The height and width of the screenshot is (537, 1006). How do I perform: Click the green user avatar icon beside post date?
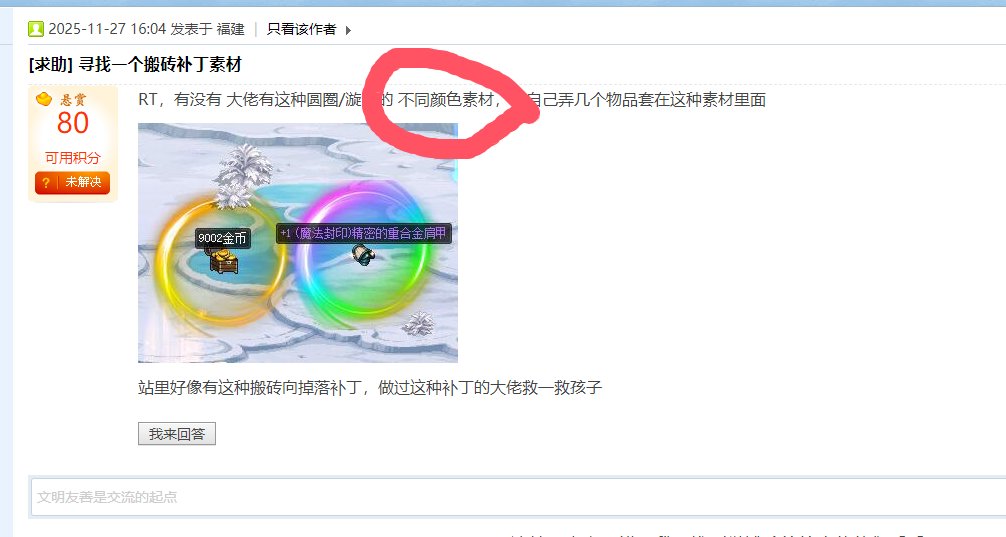pos(36,29)
